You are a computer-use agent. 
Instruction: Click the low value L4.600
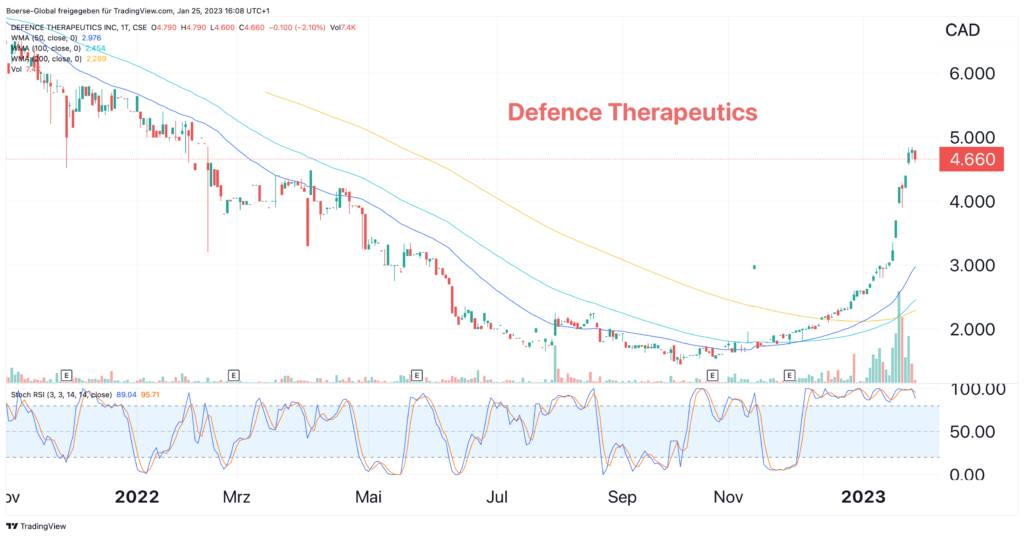coord(222,27)
